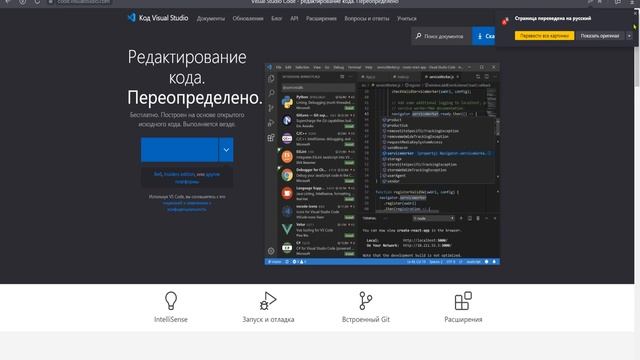The image size is (640, 360).
Task: Click the Расширения blocks icon
Action: point(463,301)
